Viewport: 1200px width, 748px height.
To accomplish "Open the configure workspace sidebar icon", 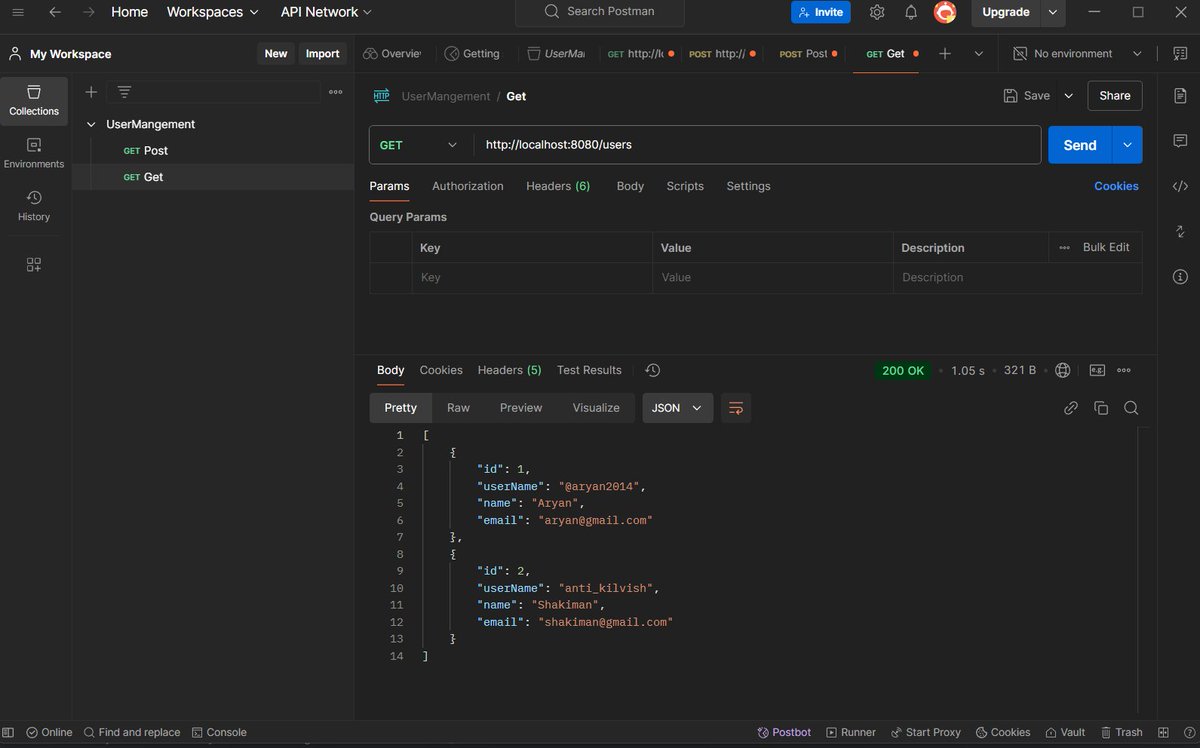I will click(34, 265).
